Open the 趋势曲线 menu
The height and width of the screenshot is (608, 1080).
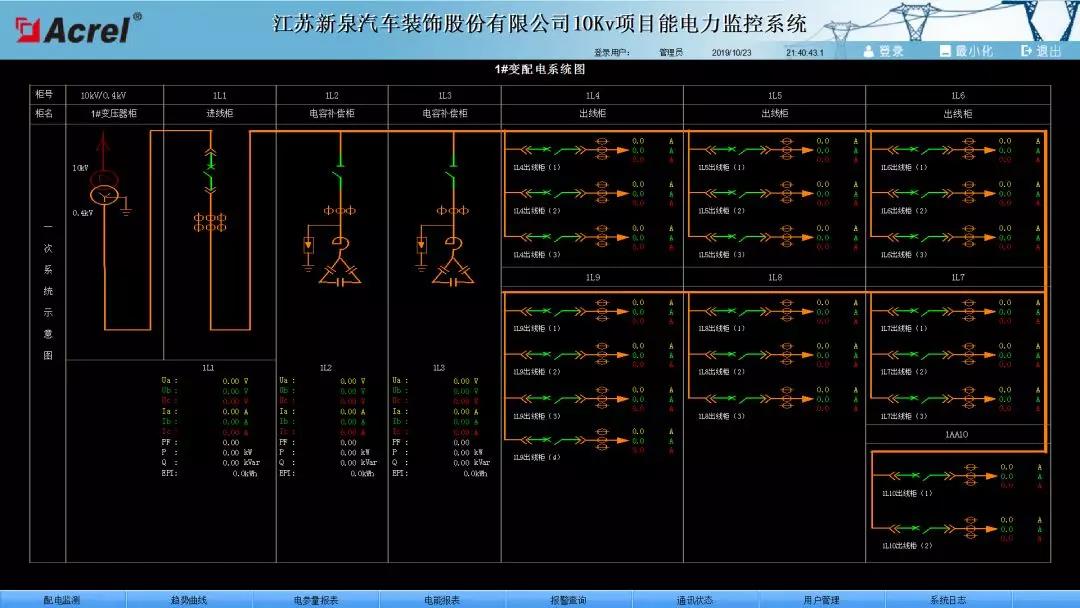[189, 600]
